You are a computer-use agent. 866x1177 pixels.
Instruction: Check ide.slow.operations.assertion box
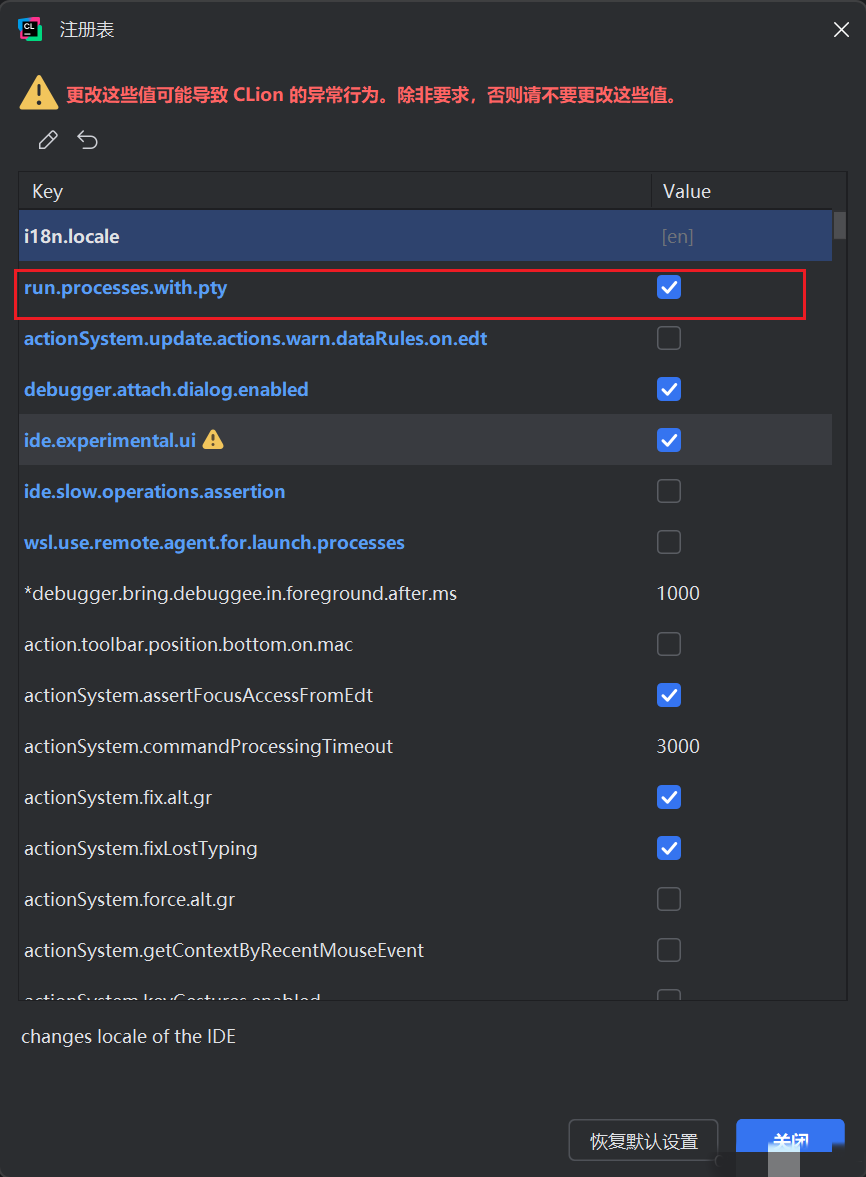coord(669,492)
